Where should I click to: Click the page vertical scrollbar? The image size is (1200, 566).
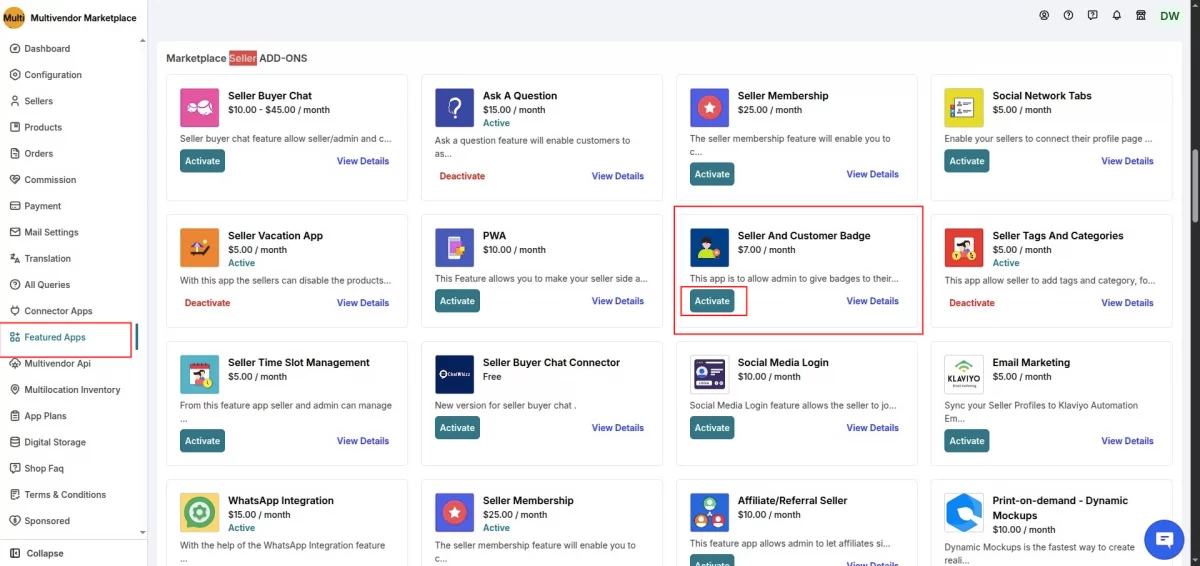tap(1195, 188)
